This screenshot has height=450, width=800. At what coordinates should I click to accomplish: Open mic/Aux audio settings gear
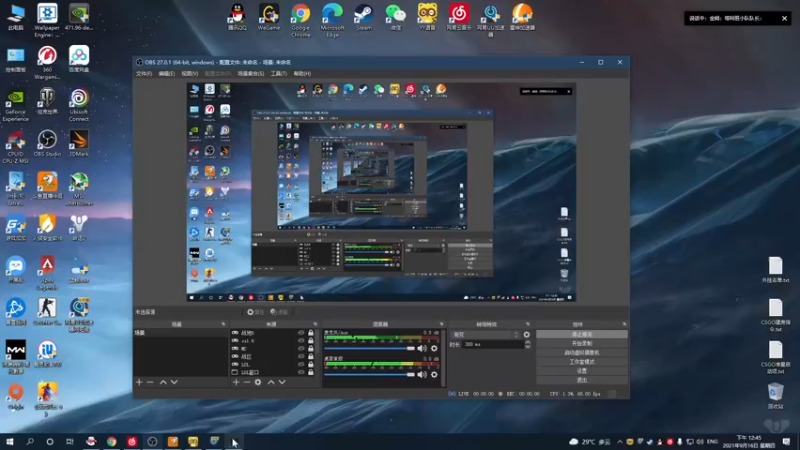pyautogui.click(x=434, y=348)
